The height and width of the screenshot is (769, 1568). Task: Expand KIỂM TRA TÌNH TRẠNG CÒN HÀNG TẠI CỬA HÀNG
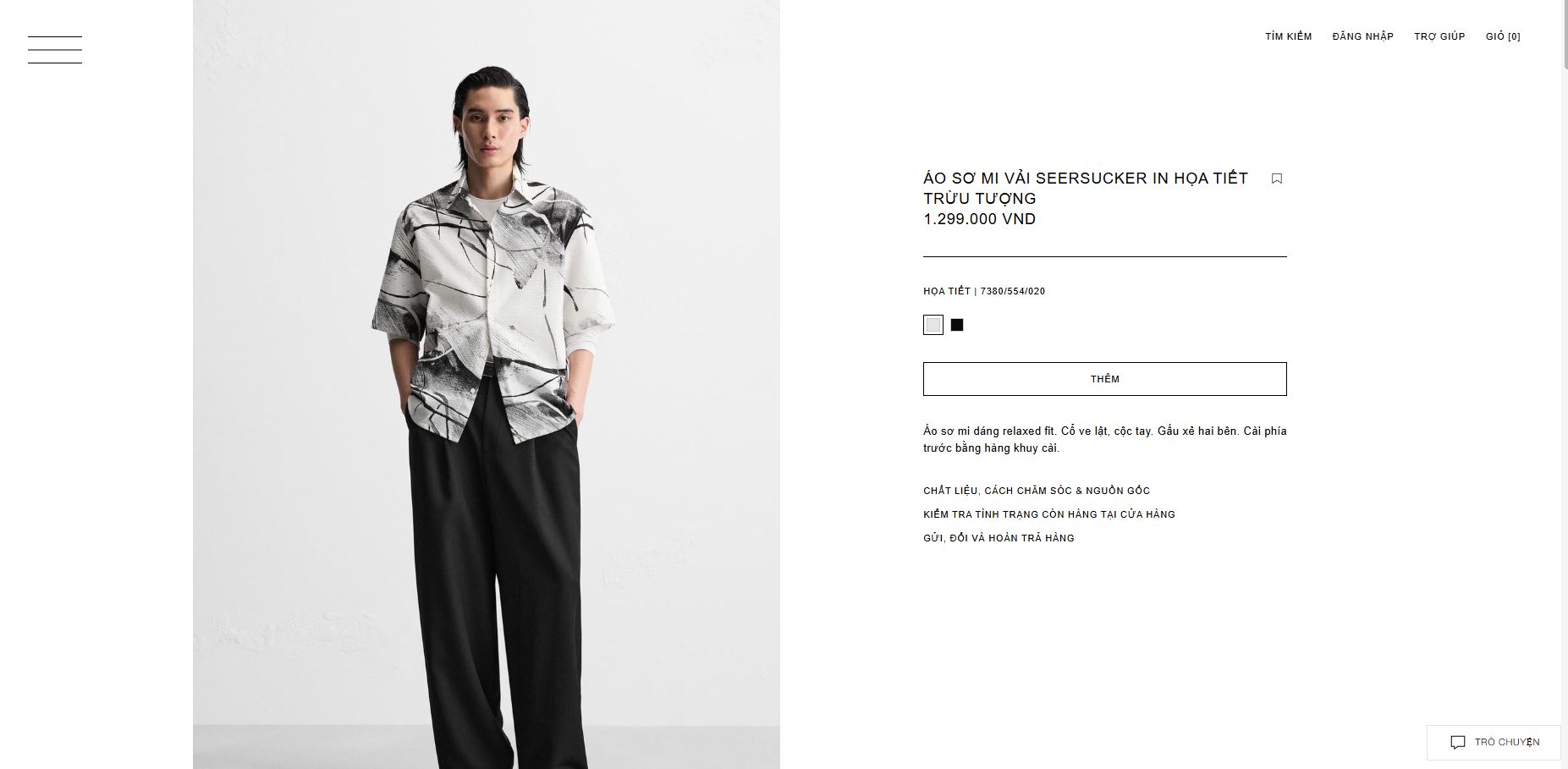(x=1049, y=514)
